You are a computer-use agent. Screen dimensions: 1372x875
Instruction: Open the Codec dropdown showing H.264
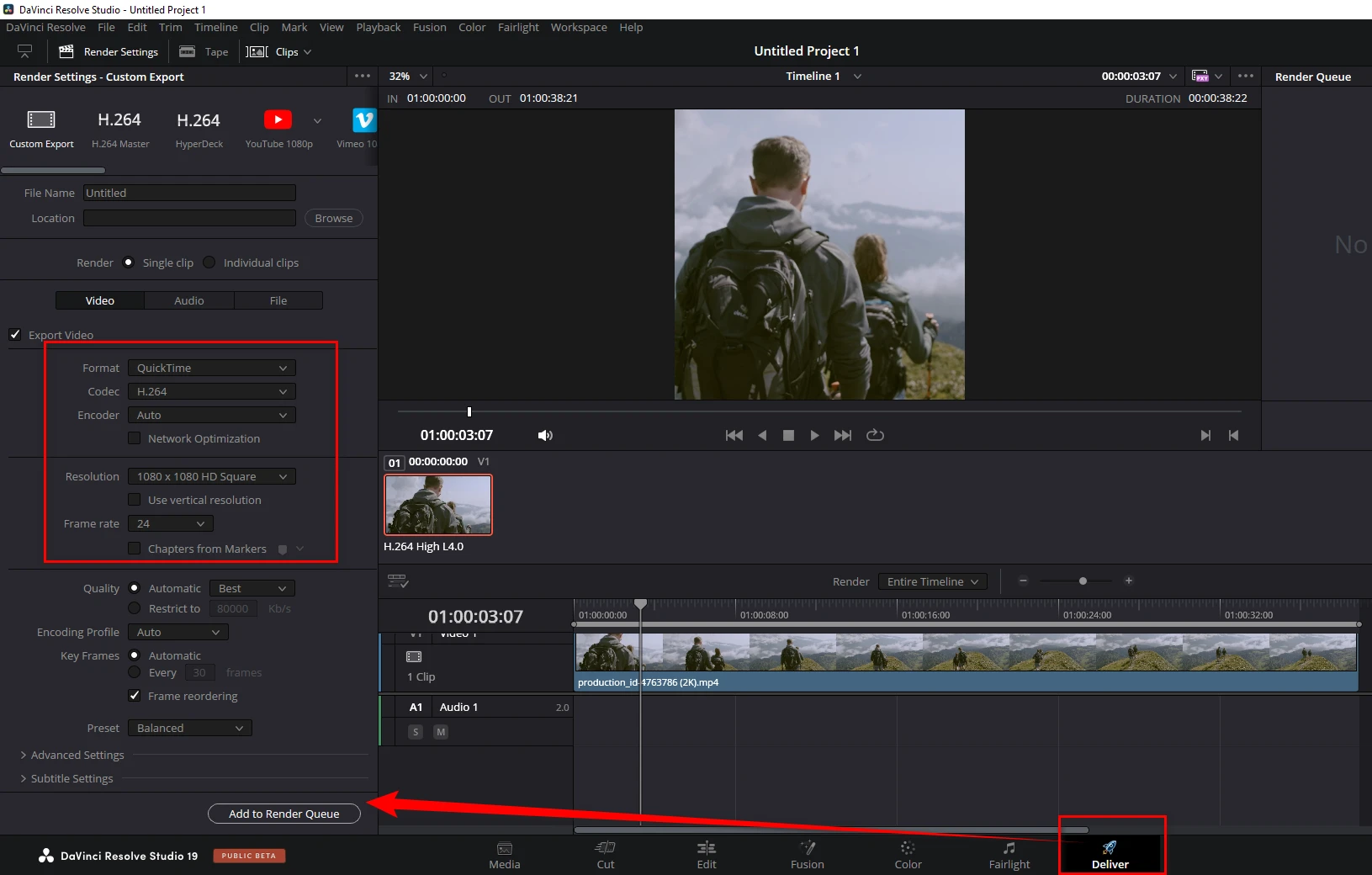pyautogui.click(x=212, y=391)
